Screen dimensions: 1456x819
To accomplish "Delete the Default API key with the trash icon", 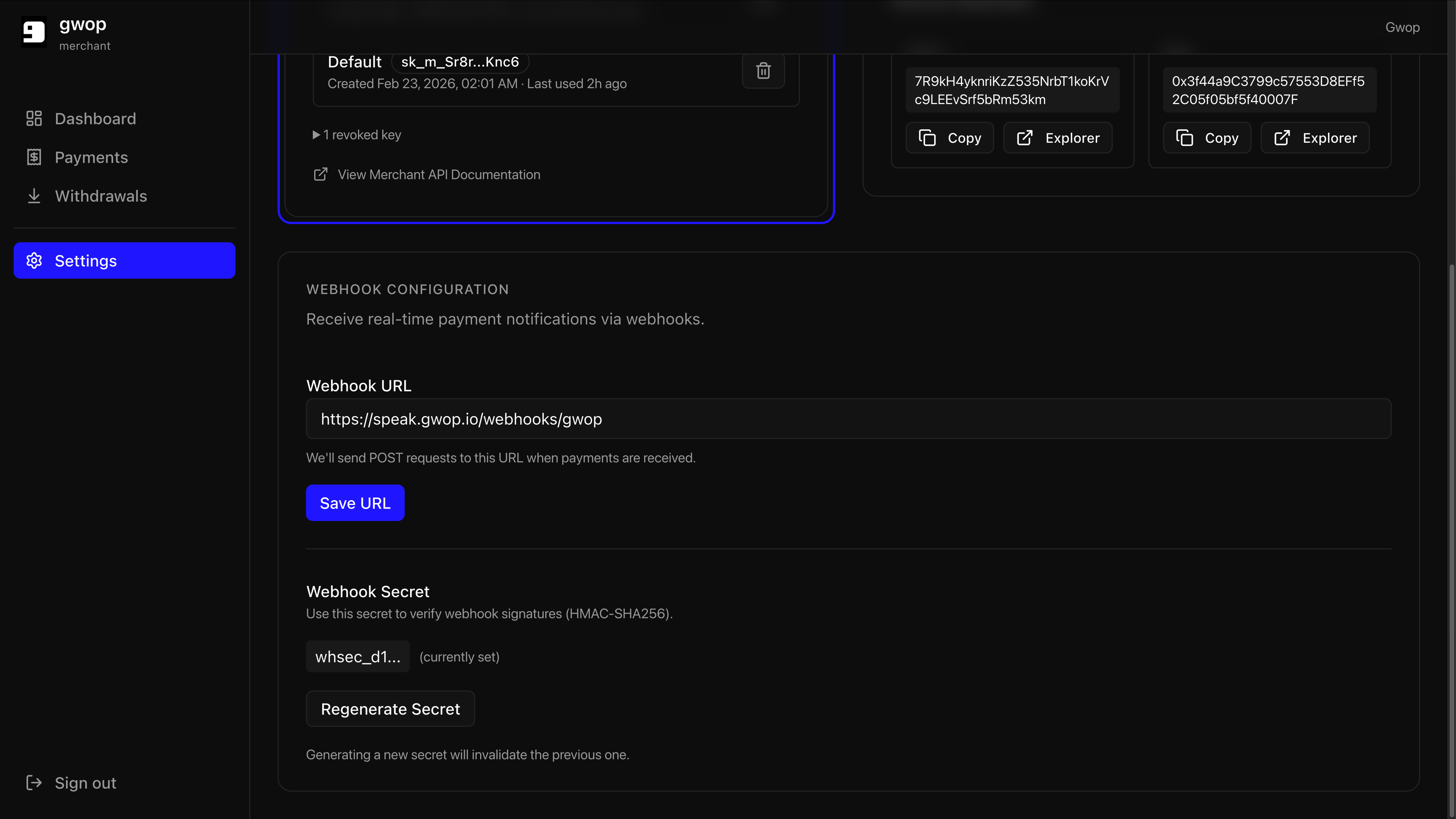I will tap(763, 71).
